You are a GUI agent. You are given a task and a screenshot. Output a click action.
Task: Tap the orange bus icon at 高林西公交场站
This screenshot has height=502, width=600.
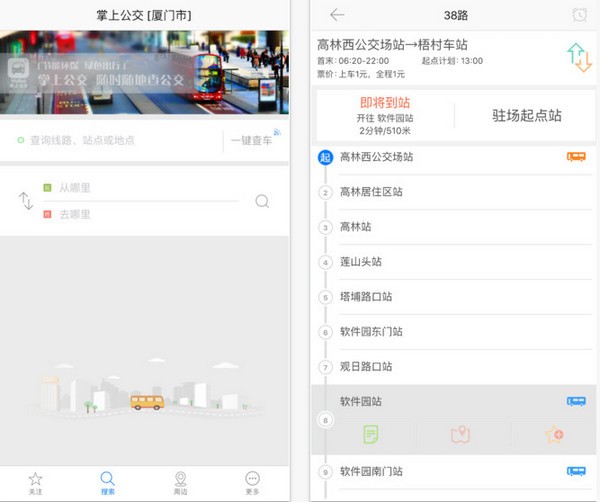pos(576,156)
